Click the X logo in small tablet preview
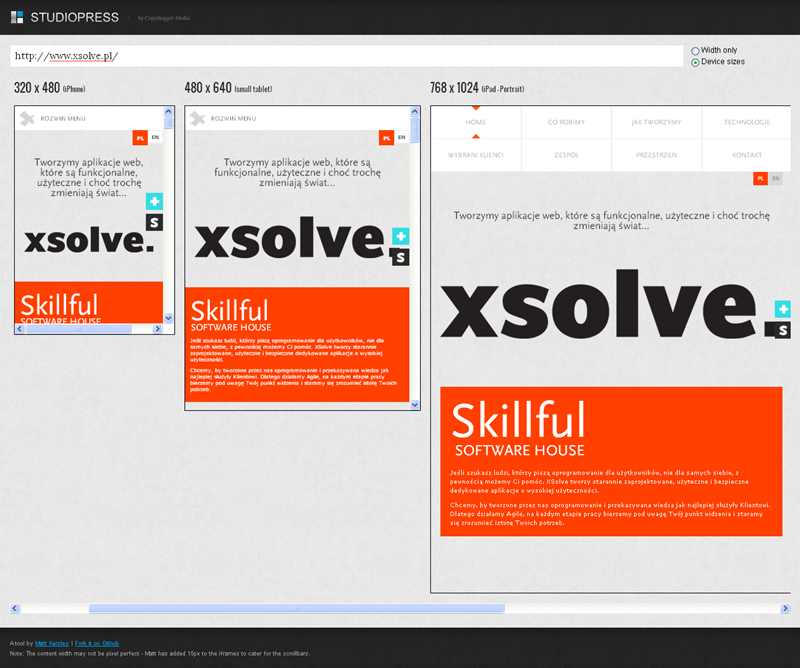 pyautogui.click(x=198, y=119)
